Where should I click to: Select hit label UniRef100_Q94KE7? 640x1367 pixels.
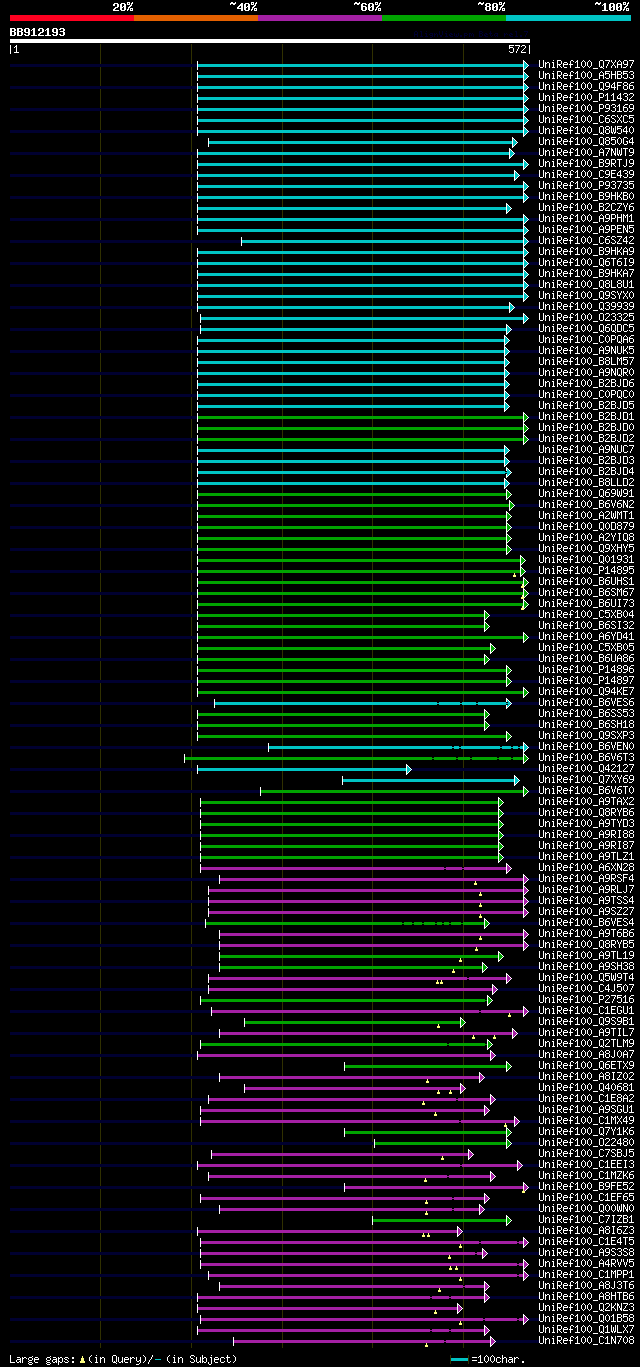(x=586, y=691)
